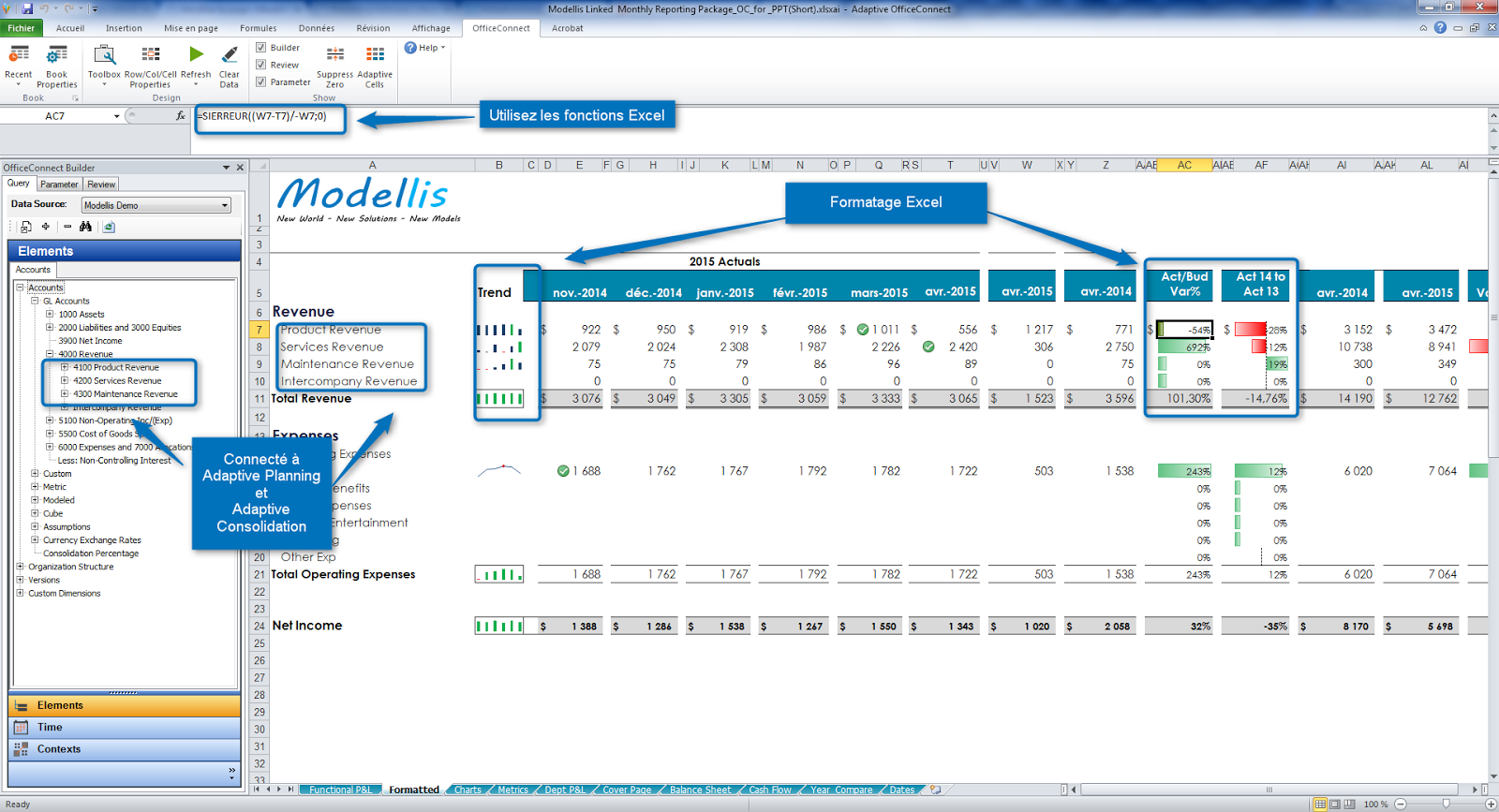Viewport: 1499px width, 812px height.
Task: Expand the Organization Structure node
Action: (x=20, y=567)
